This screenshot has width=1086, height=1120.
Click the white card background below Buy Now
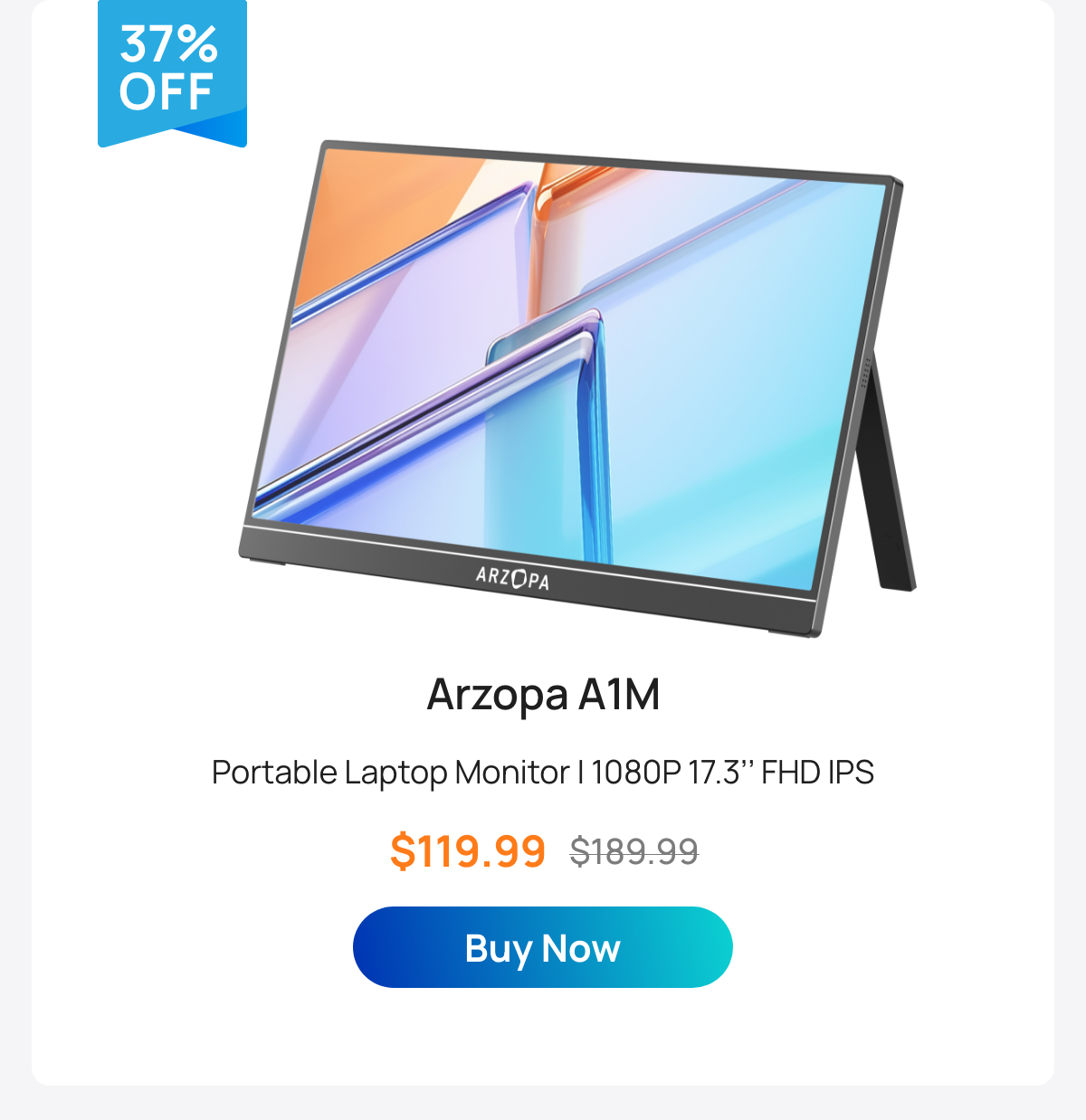[x=543, y=1036]
